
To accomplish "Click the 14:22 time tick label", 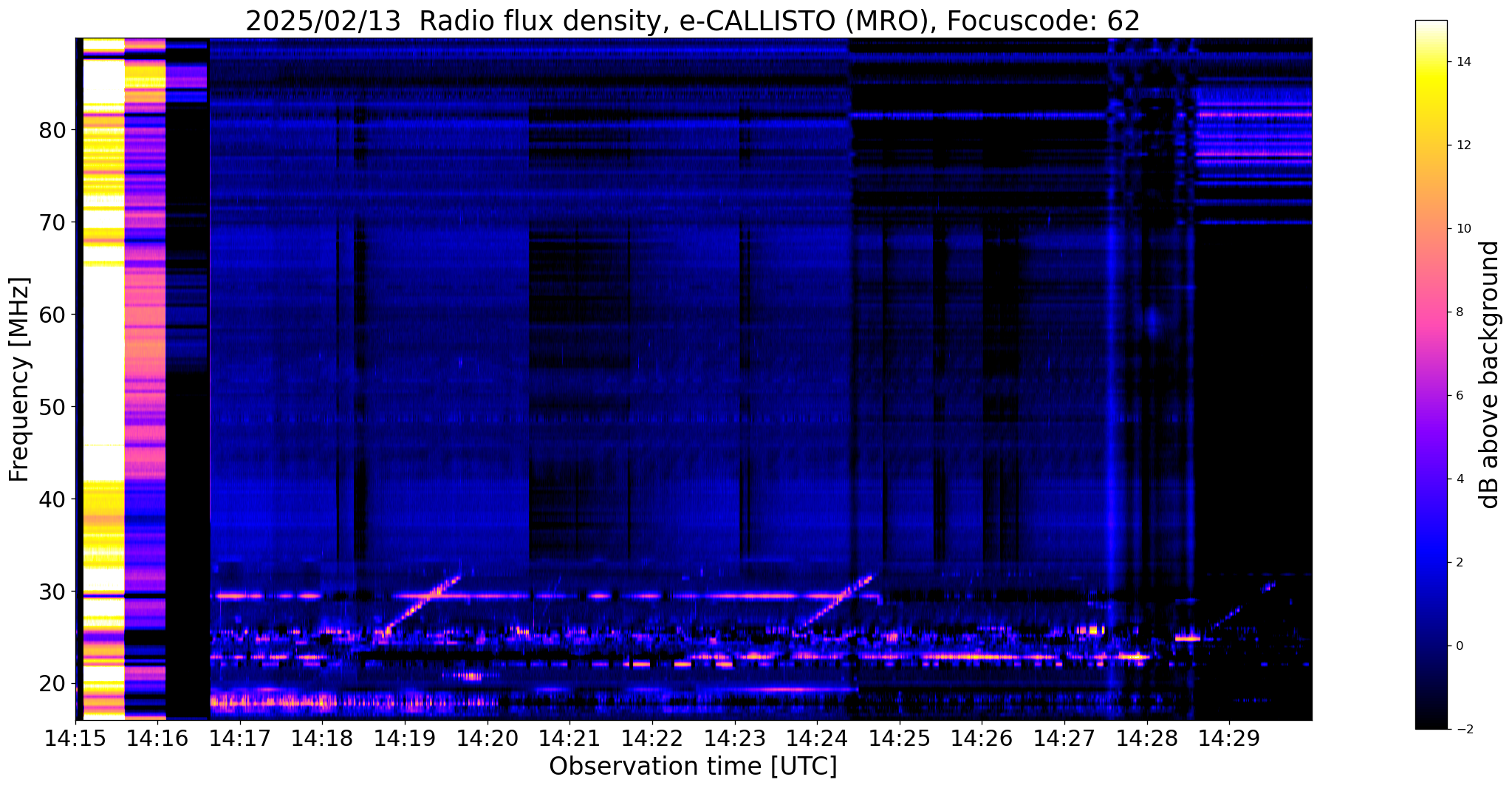I will pos(652,739).
